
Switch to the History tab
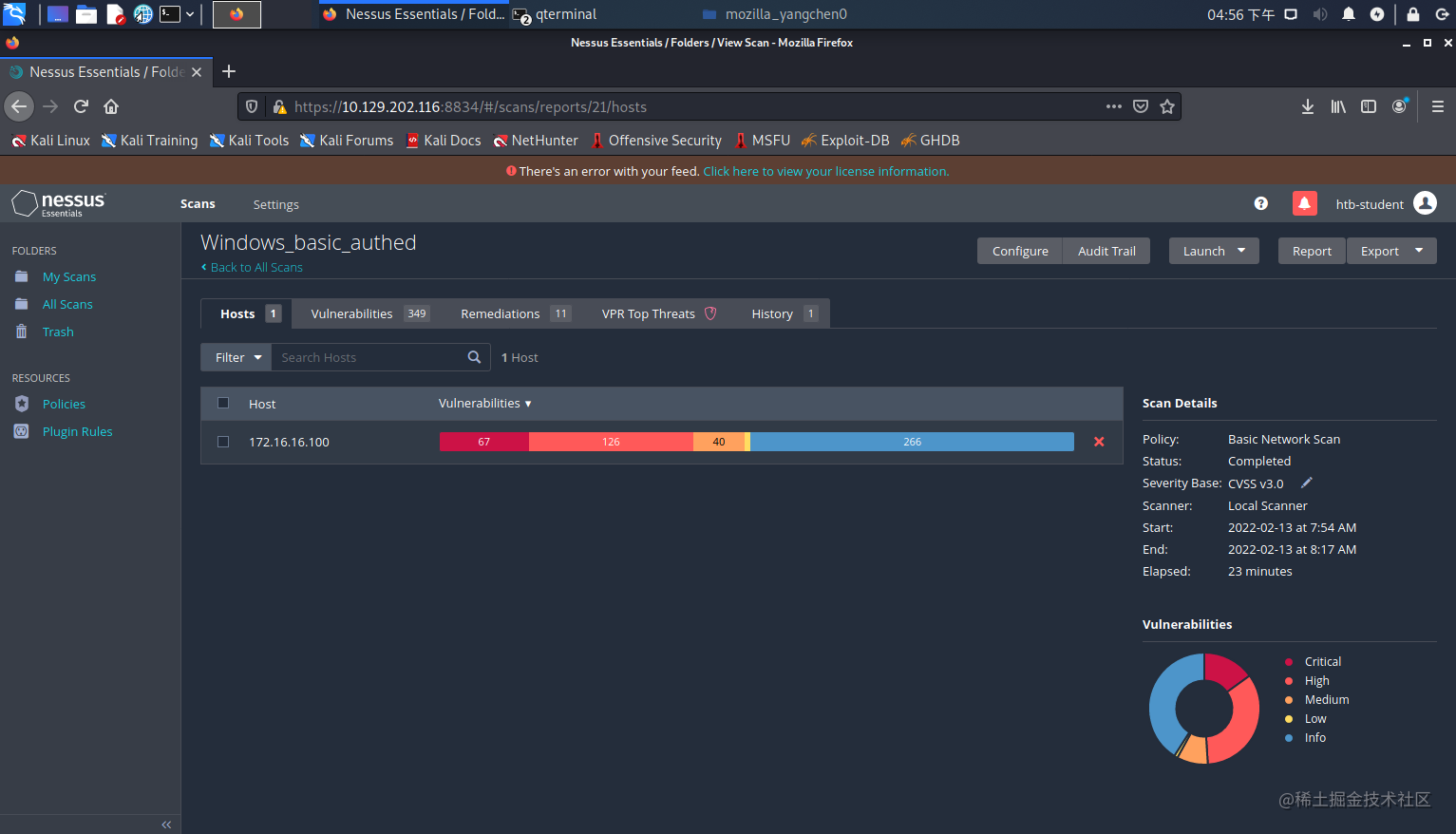(784, 313)
